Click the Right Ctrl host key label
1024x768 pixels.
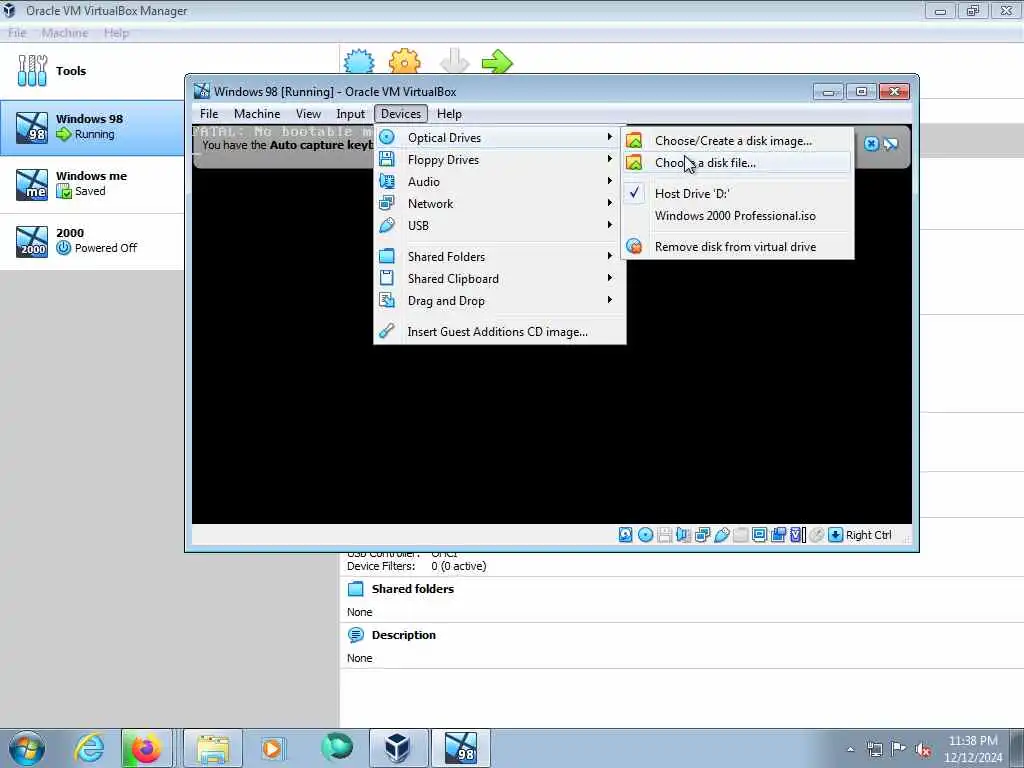pyautogui.click(x=869, y=536)
